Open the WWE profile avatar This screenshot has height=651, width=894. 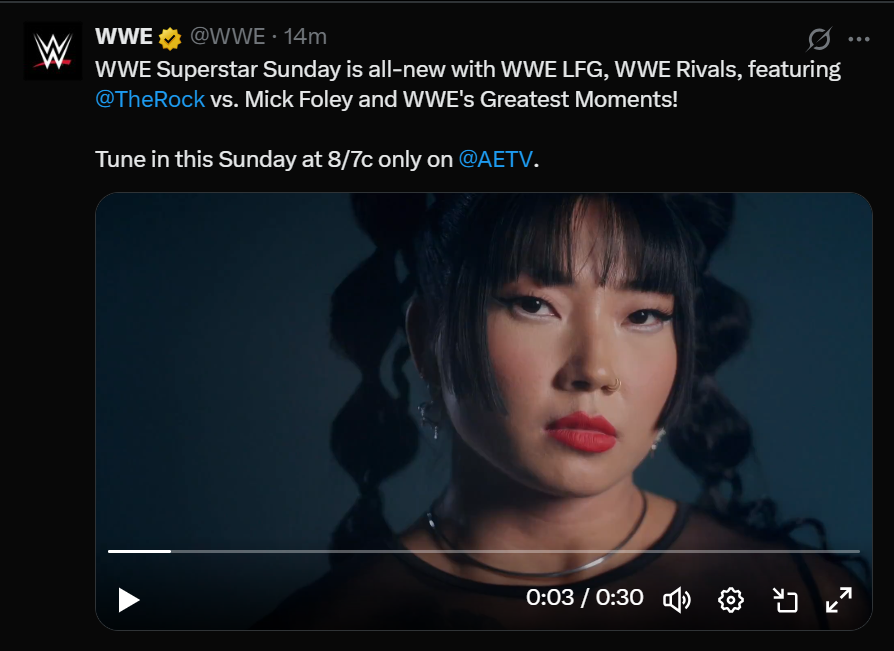(52, 51)
